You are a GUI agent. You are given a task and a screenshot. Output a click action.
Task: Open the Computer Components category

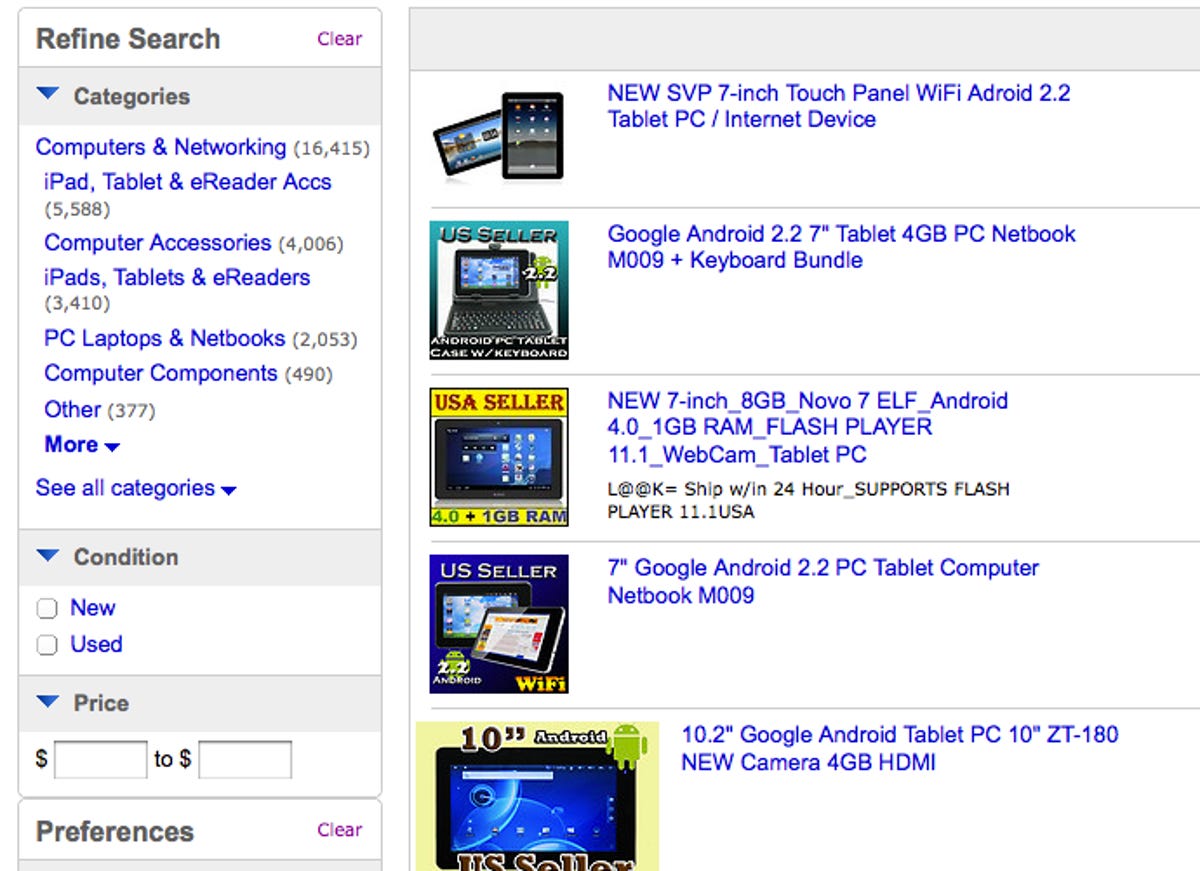pyautogui.click(x=160, y=373)
